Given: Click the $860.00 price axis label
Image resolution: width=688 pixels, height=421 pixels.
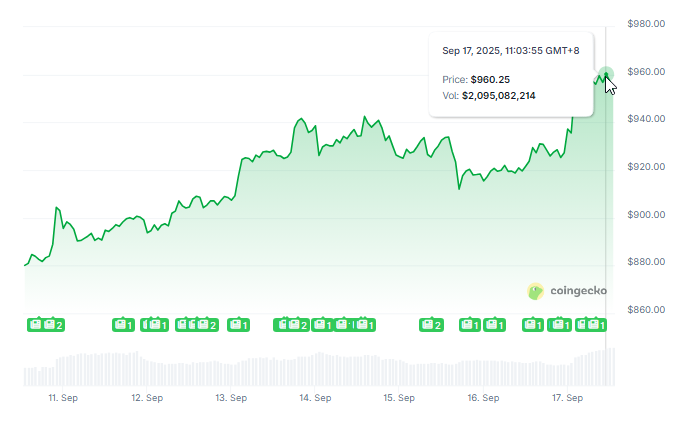Looking at the screenshot, I should [646, 310].
